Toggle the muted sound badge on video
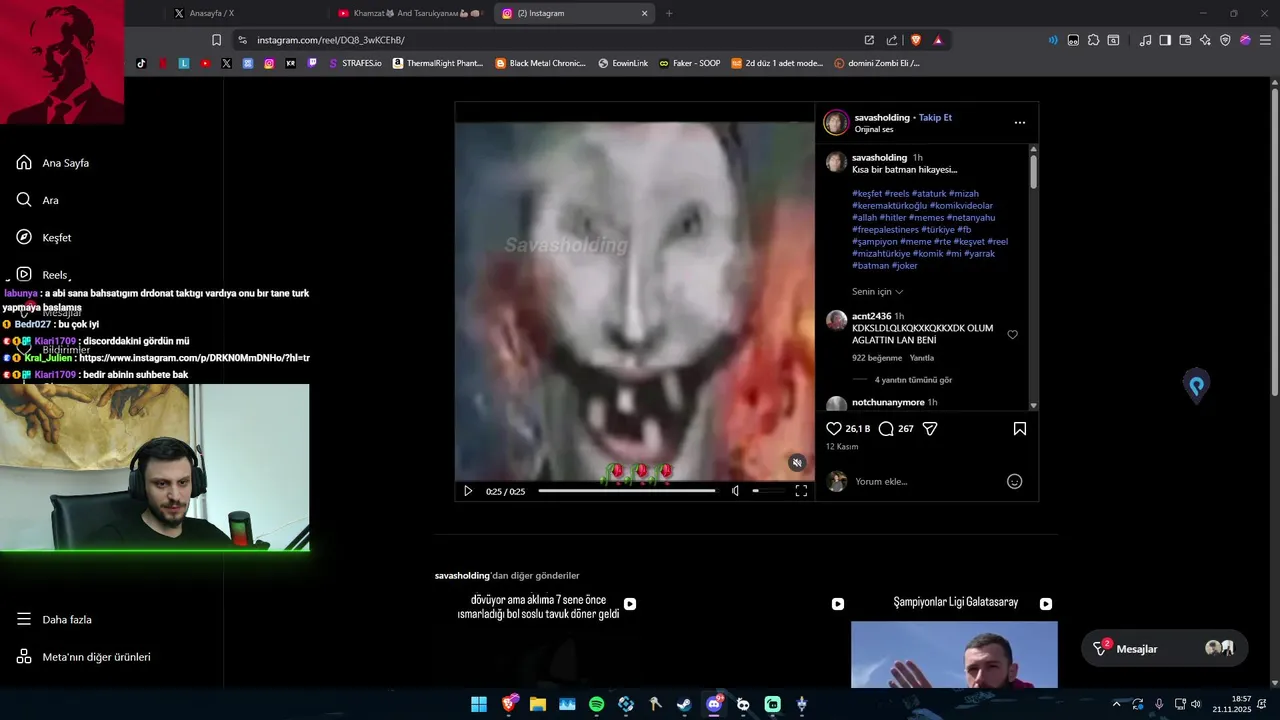Image resolution: width=1280 pixels, height=720 pixels. [x=797, y=463]
